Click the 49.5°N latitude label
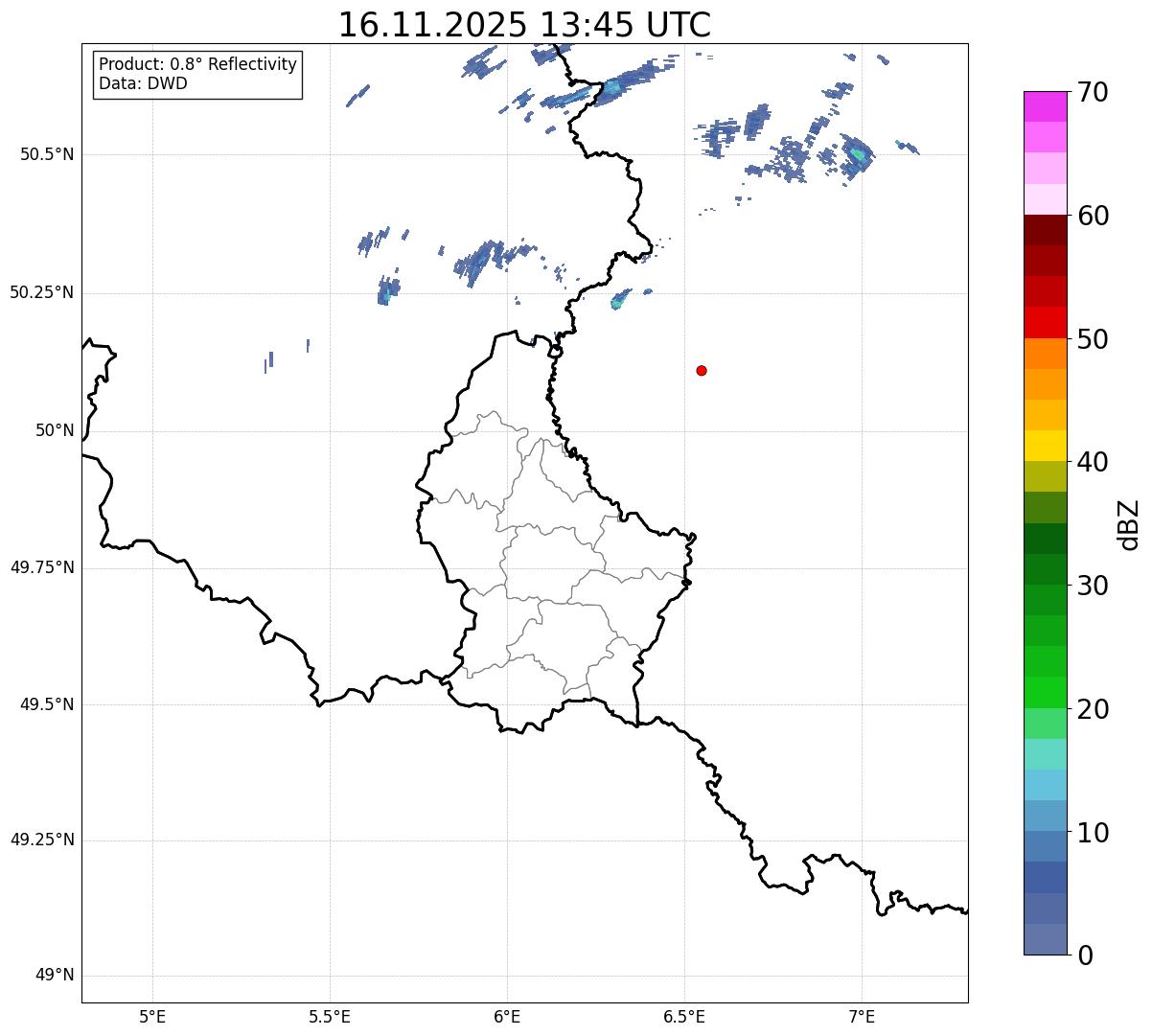 pyautogui.click(x=47, y=704)
